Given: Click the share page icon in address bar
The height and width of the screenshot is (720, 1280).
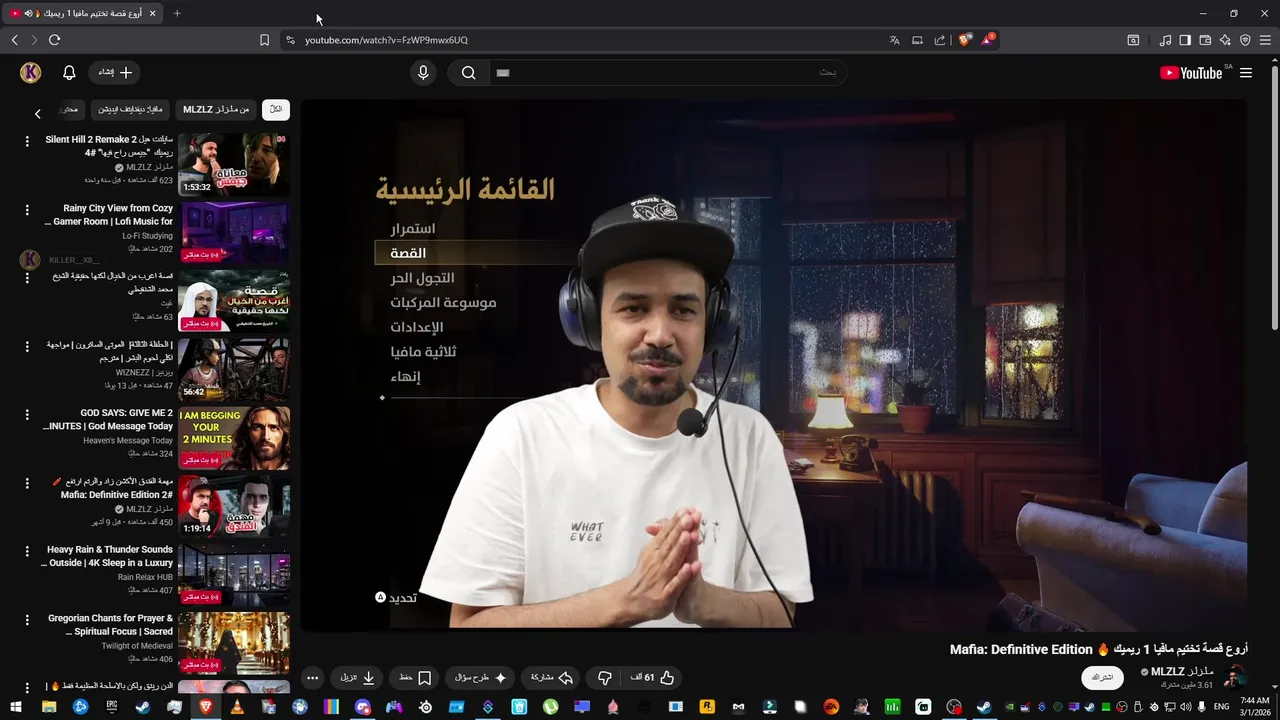Looking at the screenshot, I should click(x=940, y=40).
